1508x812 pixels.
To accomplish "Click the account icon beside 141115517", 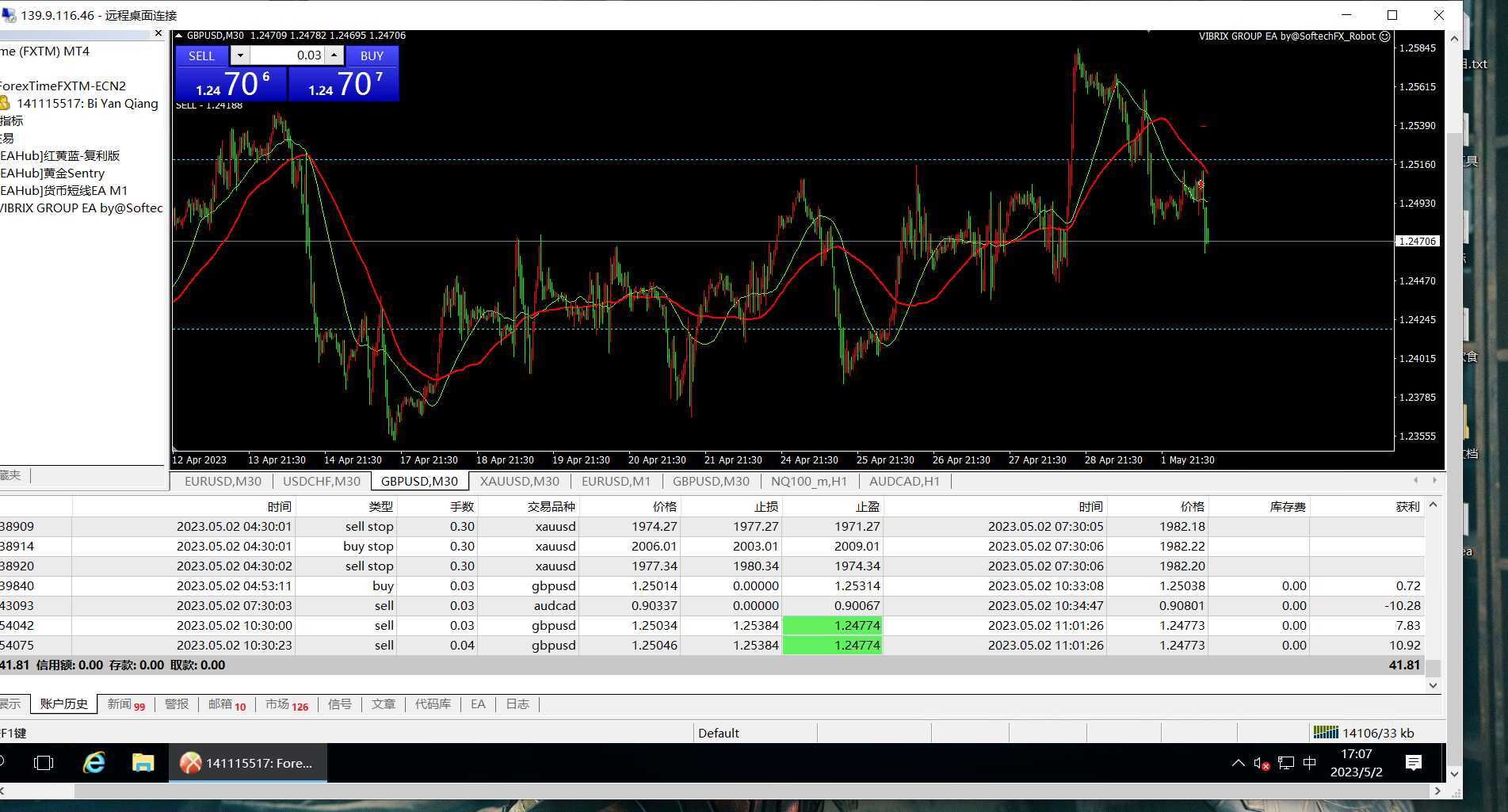I will (x=5, y=104).
